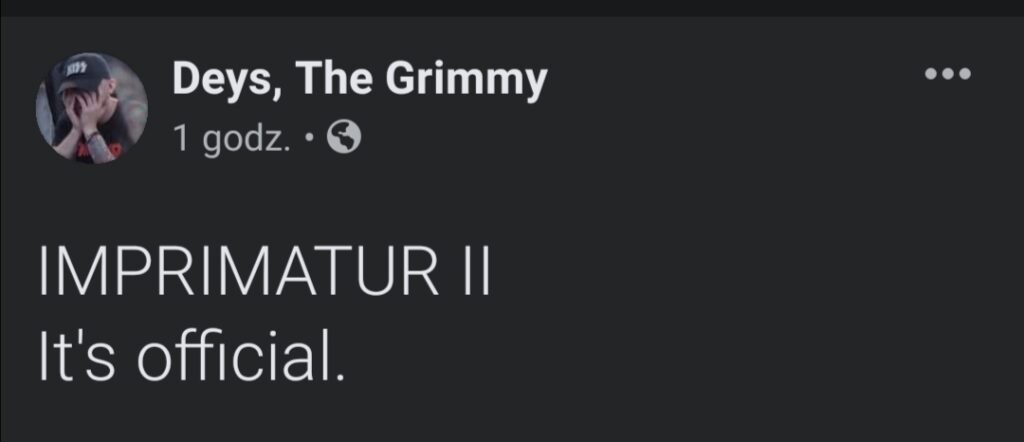Click the word "IMPRIMATUR" in the post
The image size is (1024, 442).
224,274
